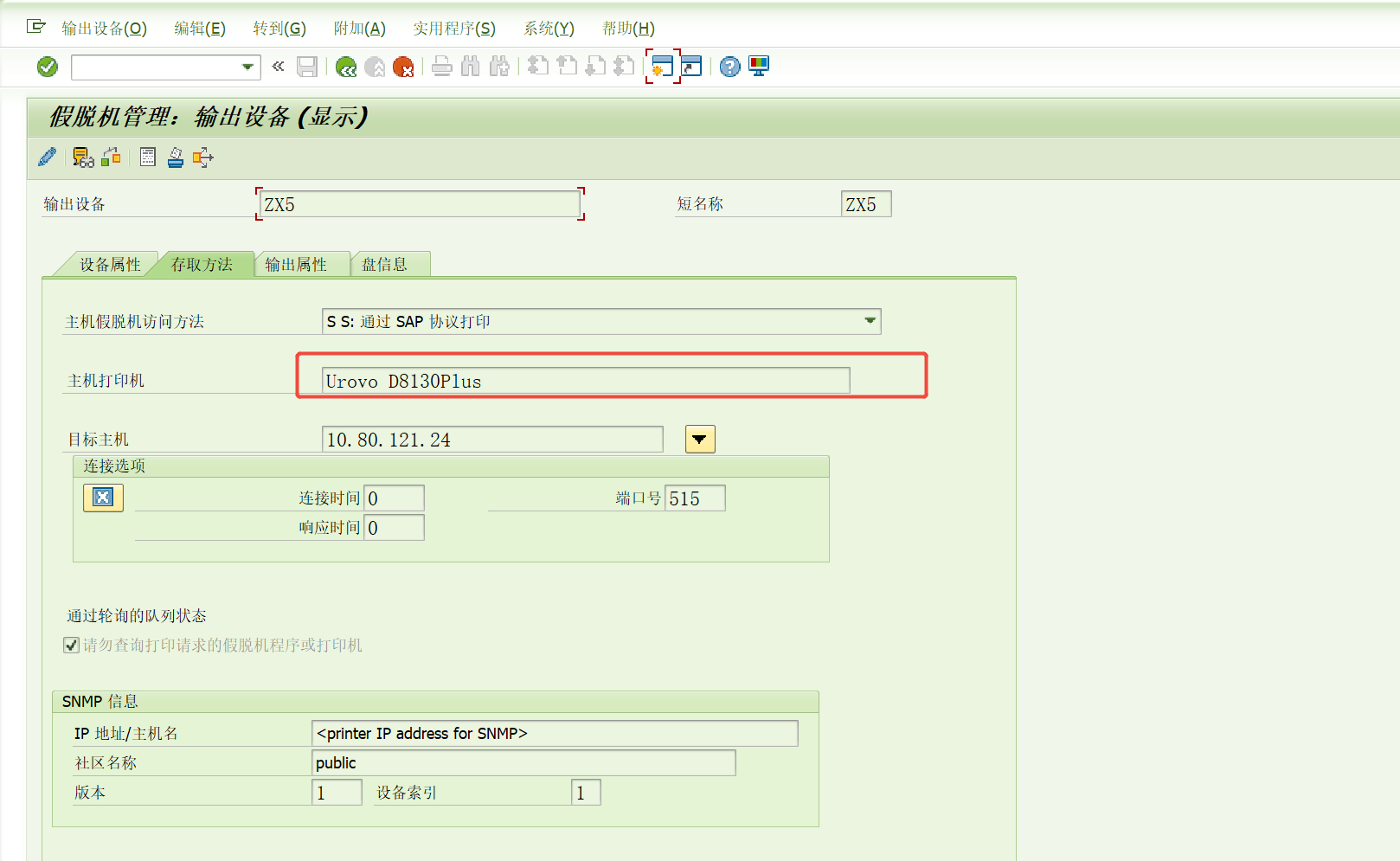Open the 实用程序(S) menu

click(453, 29)
